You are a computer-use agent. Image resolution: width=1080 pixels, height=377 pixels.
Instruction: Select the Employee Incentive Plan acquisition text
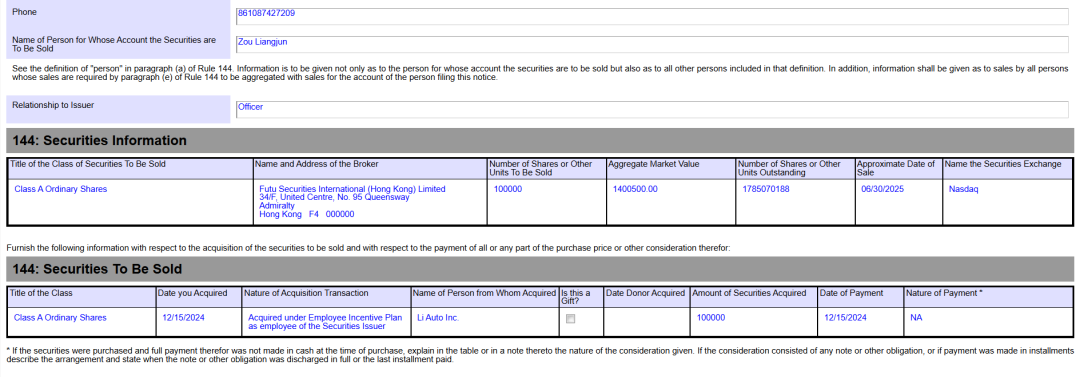(325, 322)
